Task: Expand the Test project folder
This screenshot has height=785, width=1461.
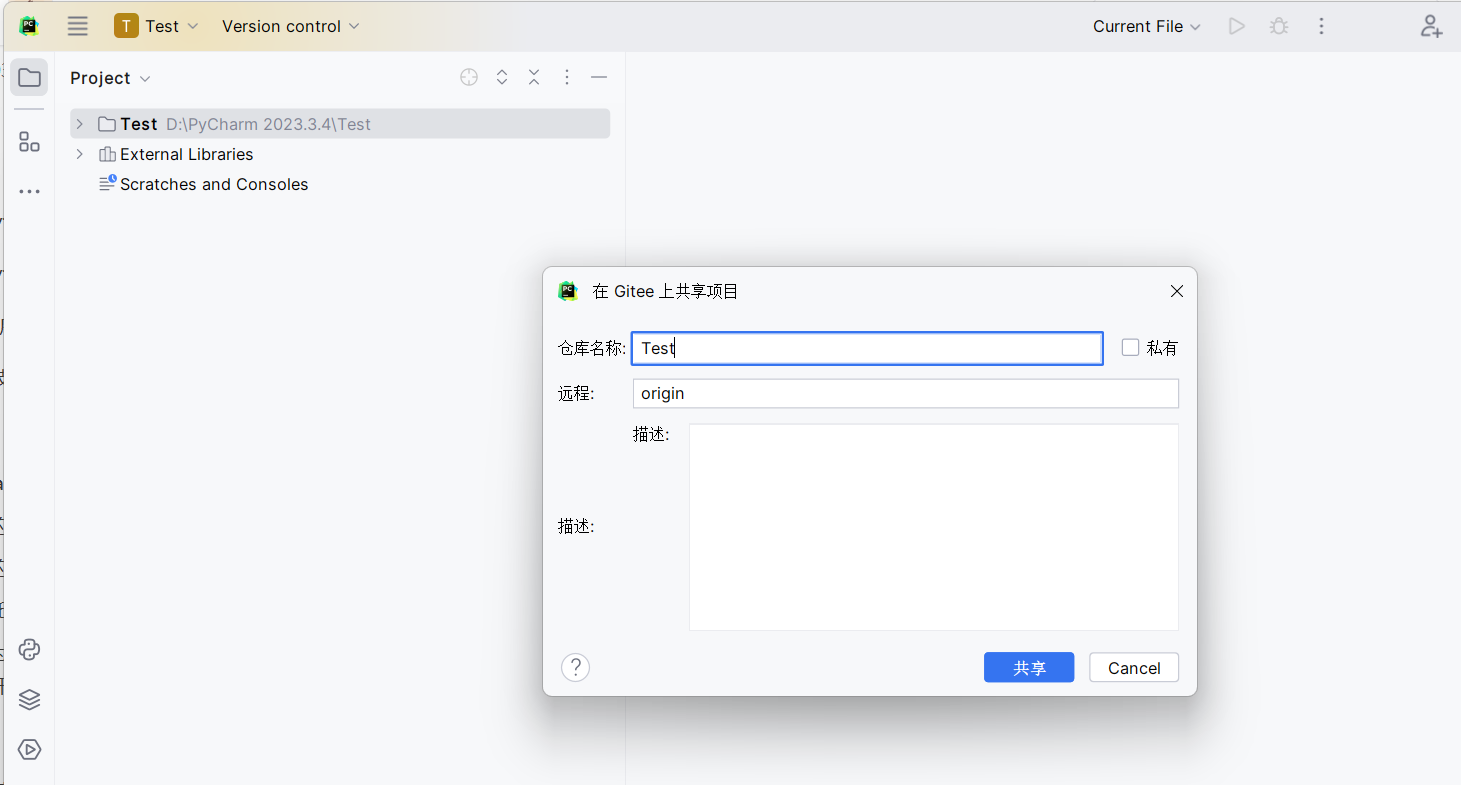Action: 80,124
